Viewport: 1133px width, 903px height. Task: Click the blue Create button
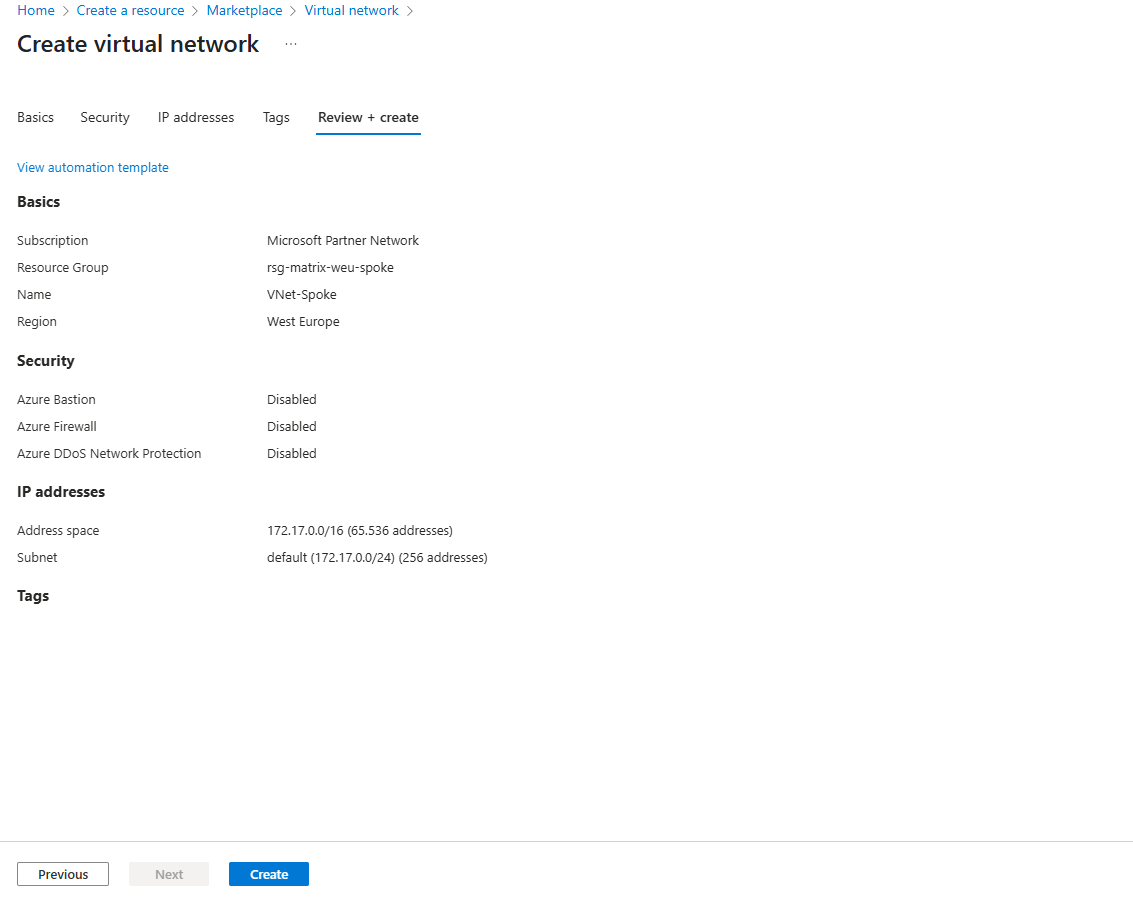pyautogui.click(x=269, y=874)
